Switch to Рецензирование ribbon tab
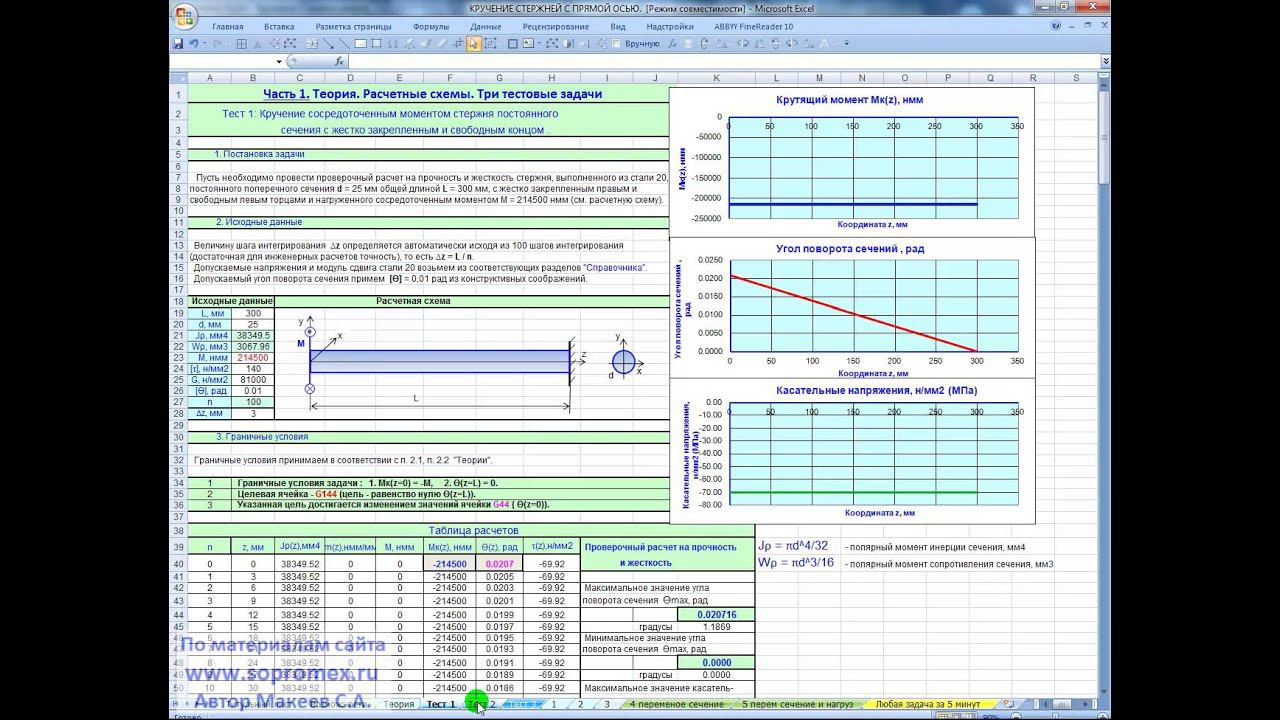 click(x=556, y=27)
